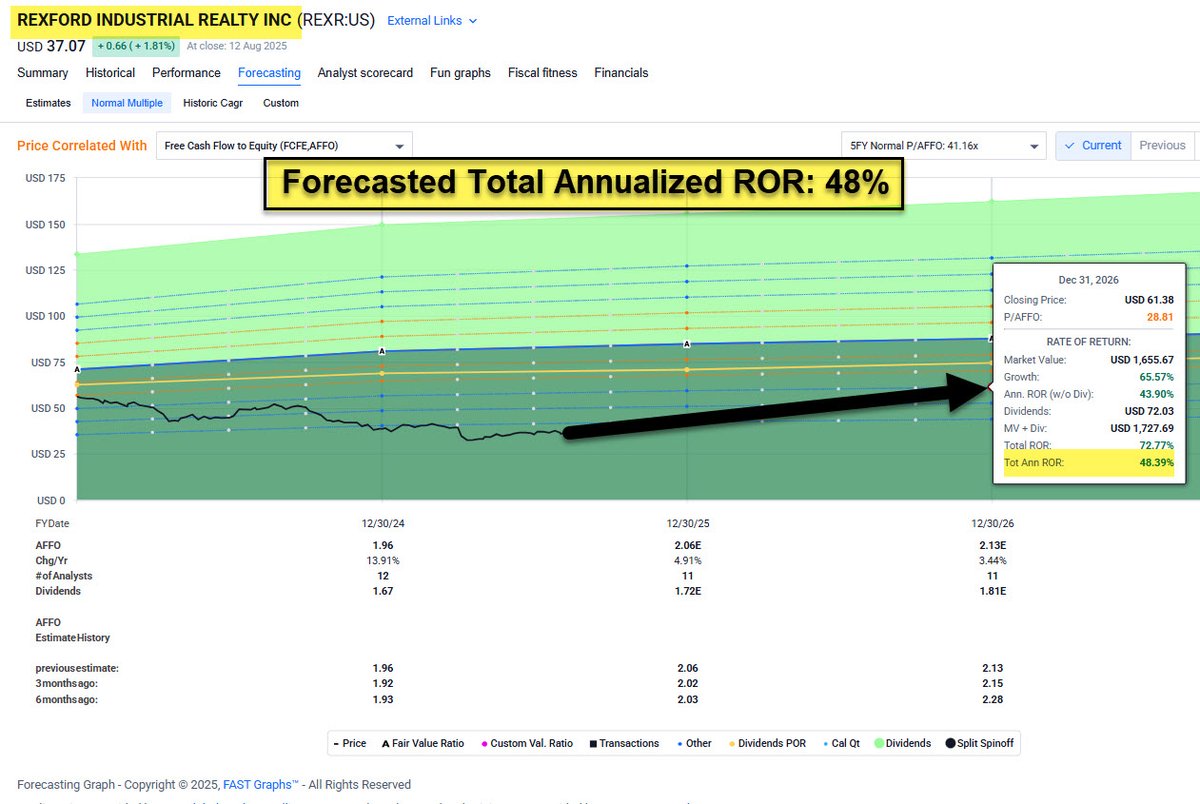
Task: Click the Dividends estimate 1.72E
Action: (687, 591)
